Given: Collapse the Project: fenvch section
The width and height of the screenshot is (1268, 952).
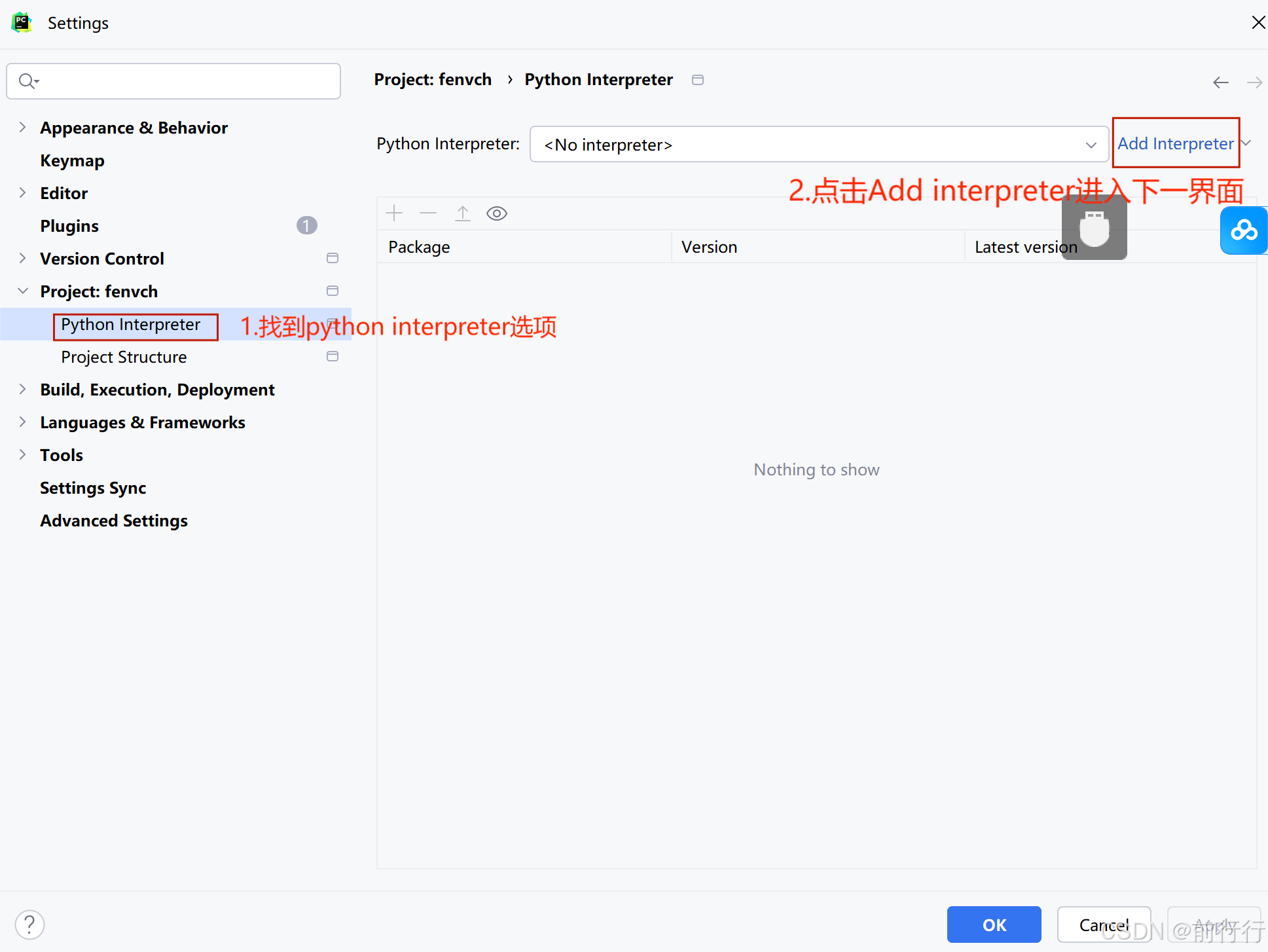Looking at the screenshot, I should point(23,291).
